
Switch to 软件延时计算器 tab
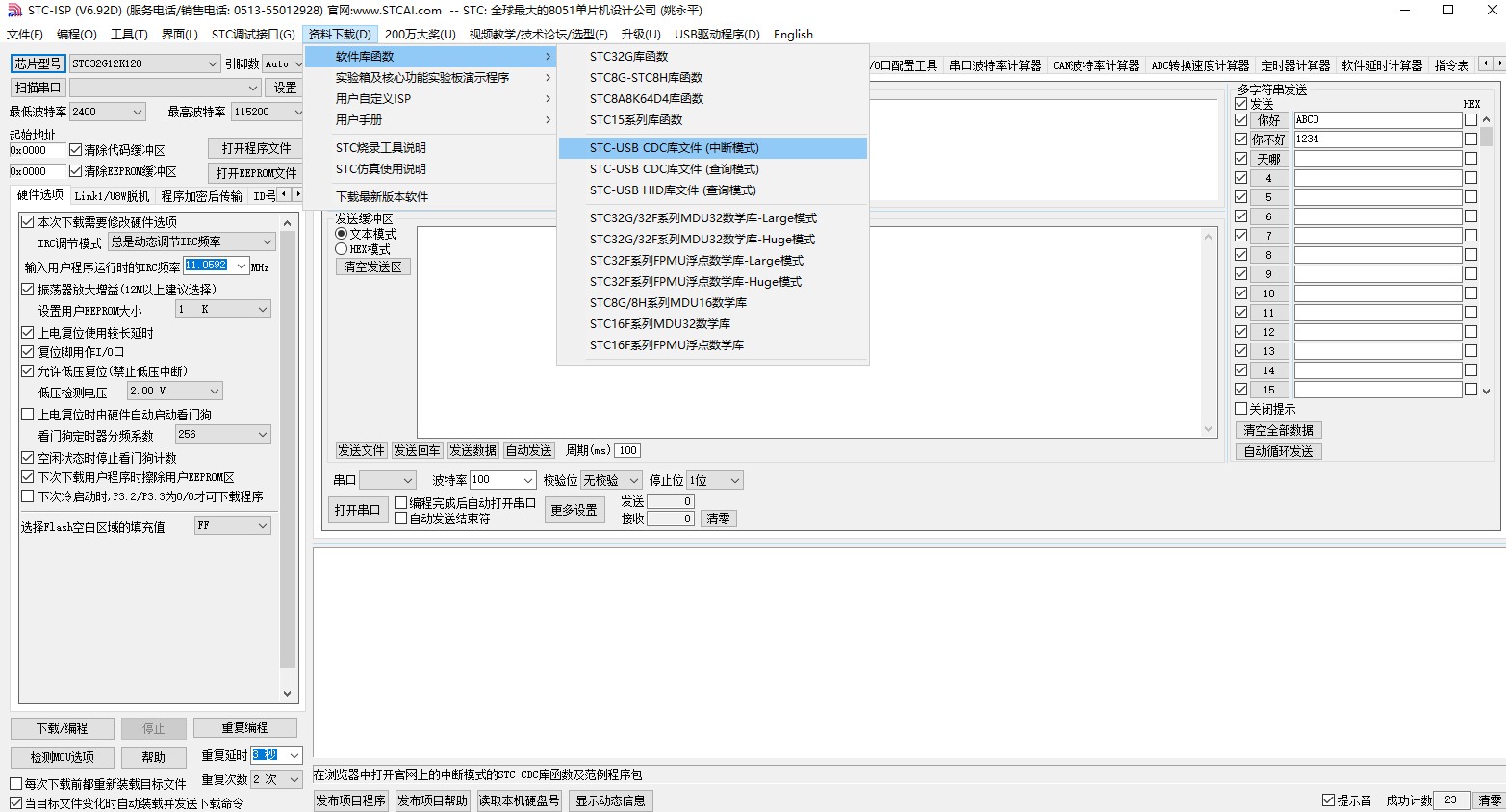pos(1382,65)
